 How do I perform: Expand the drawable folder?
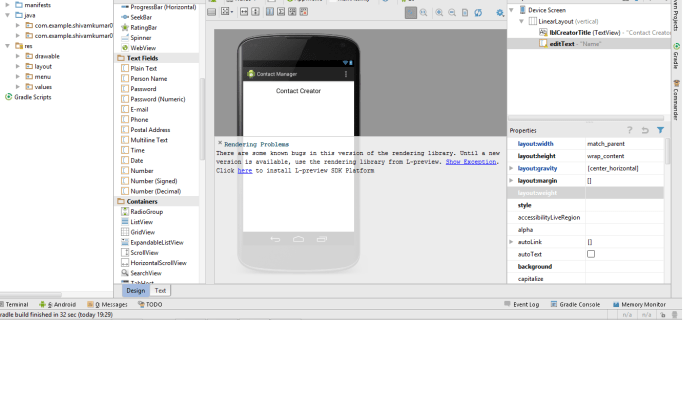[17, 56]
